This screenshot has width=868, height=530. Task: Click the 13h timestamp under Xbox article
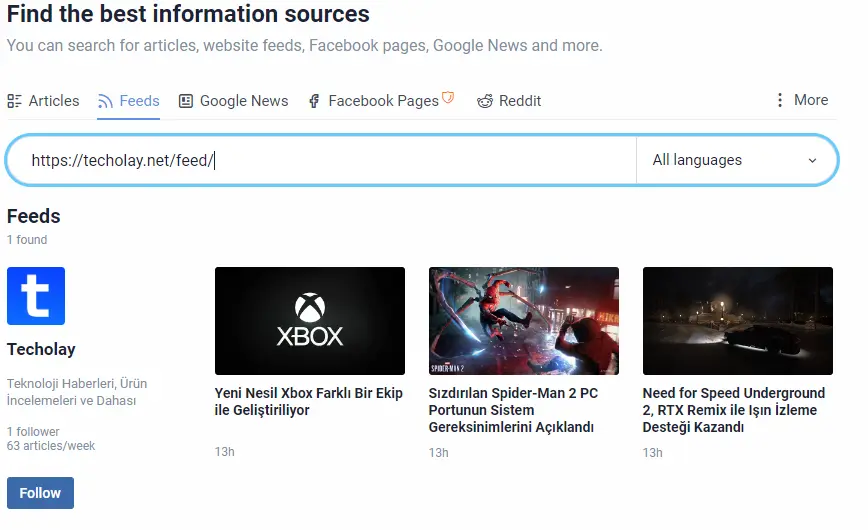click(225, 452)
